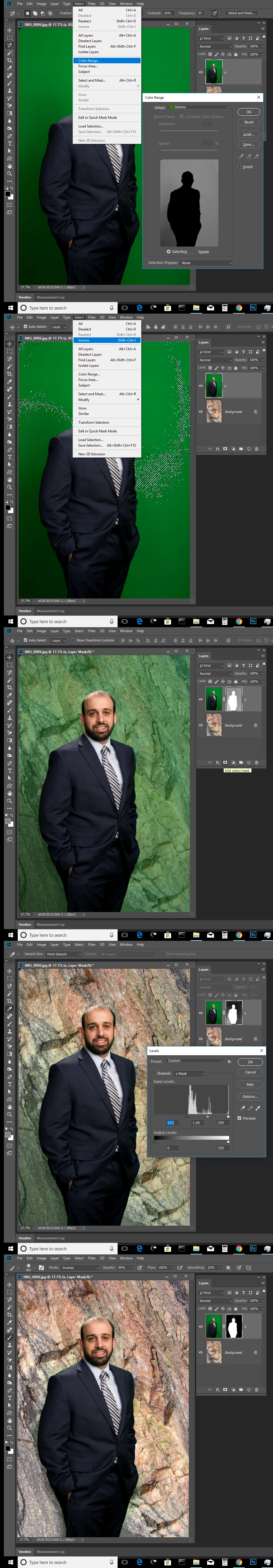
Task: Open the preset gear menu in Levels dialog
Action: coord(230,1062)
